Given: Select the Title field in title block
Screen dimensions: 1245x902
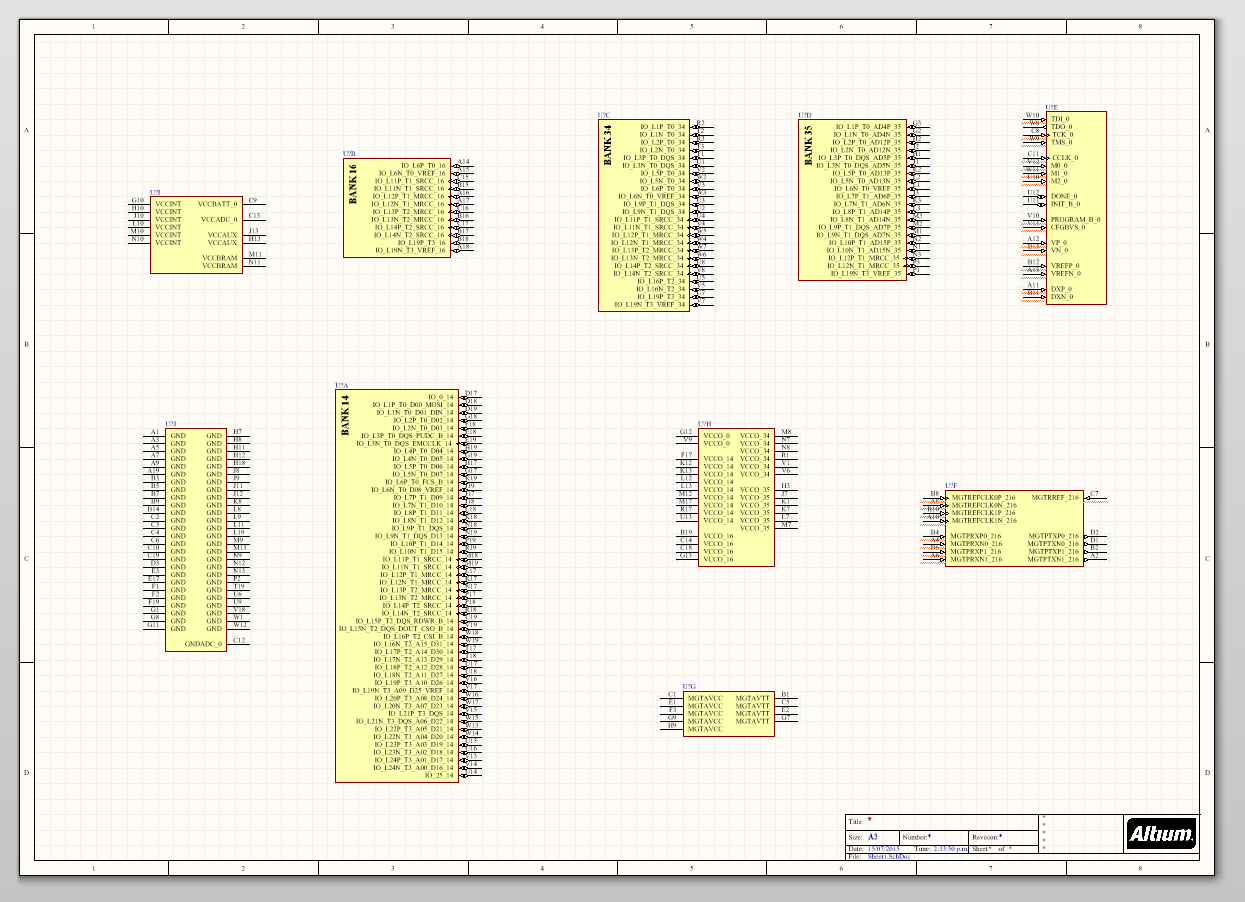Looking at the screenshot, I should click(856, 821).
